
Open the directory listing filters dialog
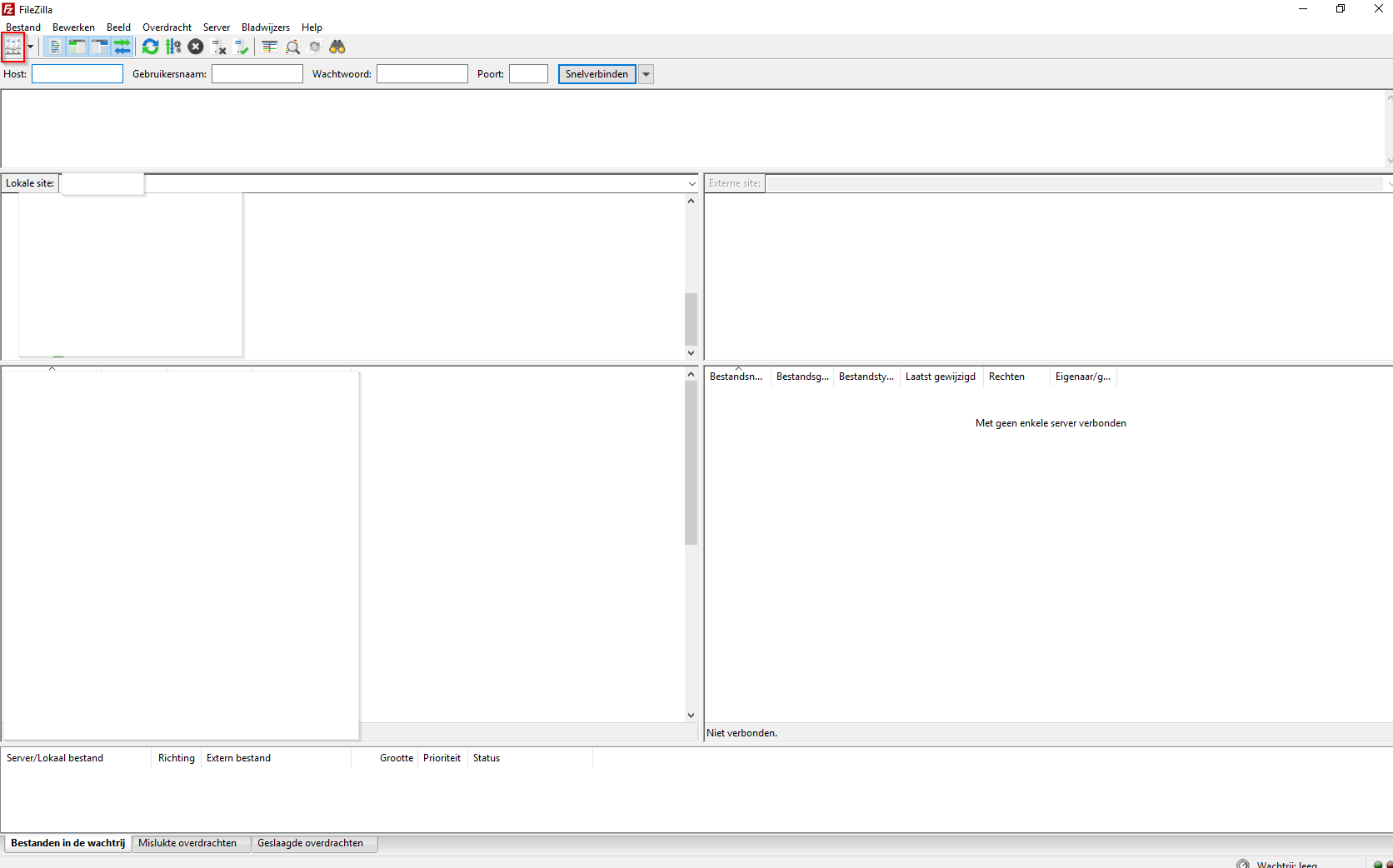coord(269,47)
